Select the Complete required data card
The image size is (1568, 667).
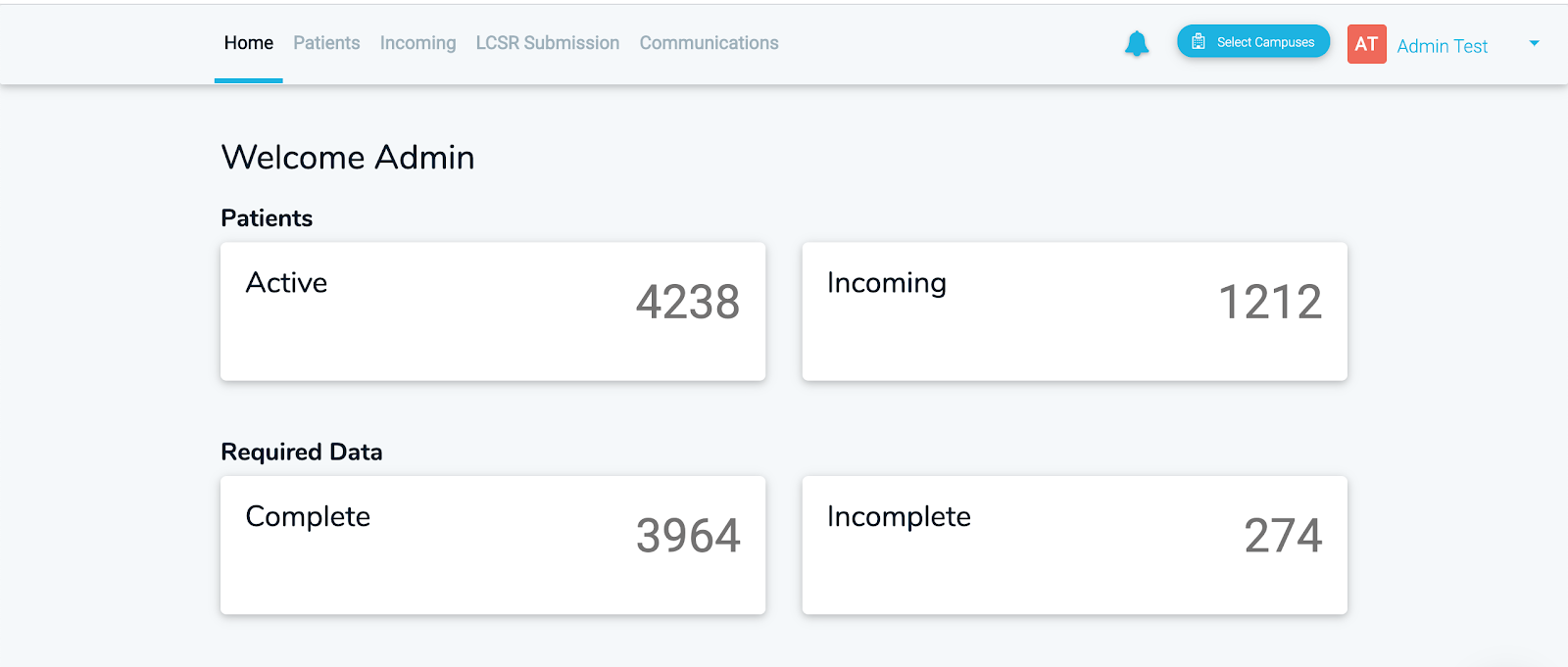(493, 546)
